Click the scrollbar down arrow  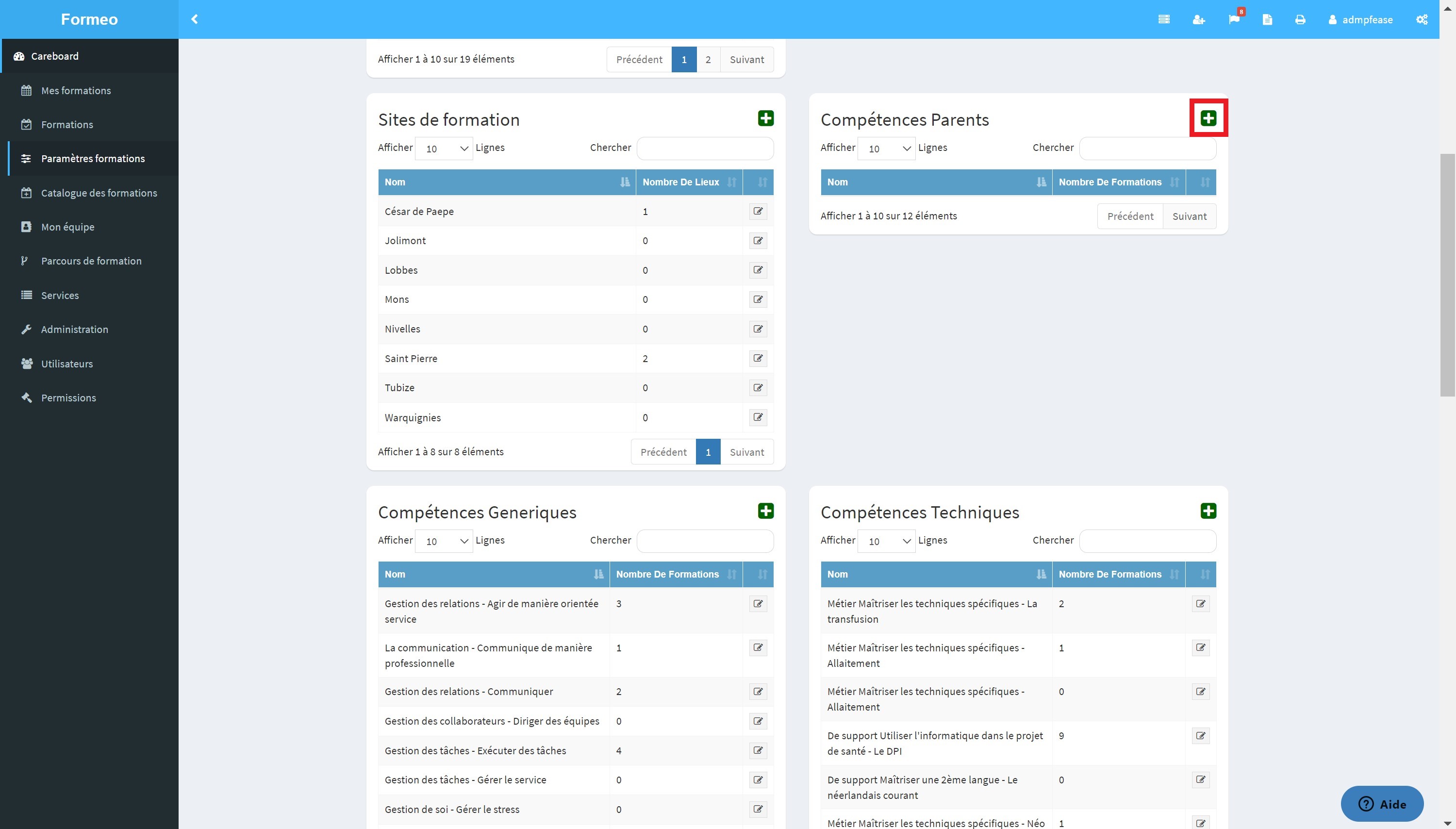[x=1447, y=823]
